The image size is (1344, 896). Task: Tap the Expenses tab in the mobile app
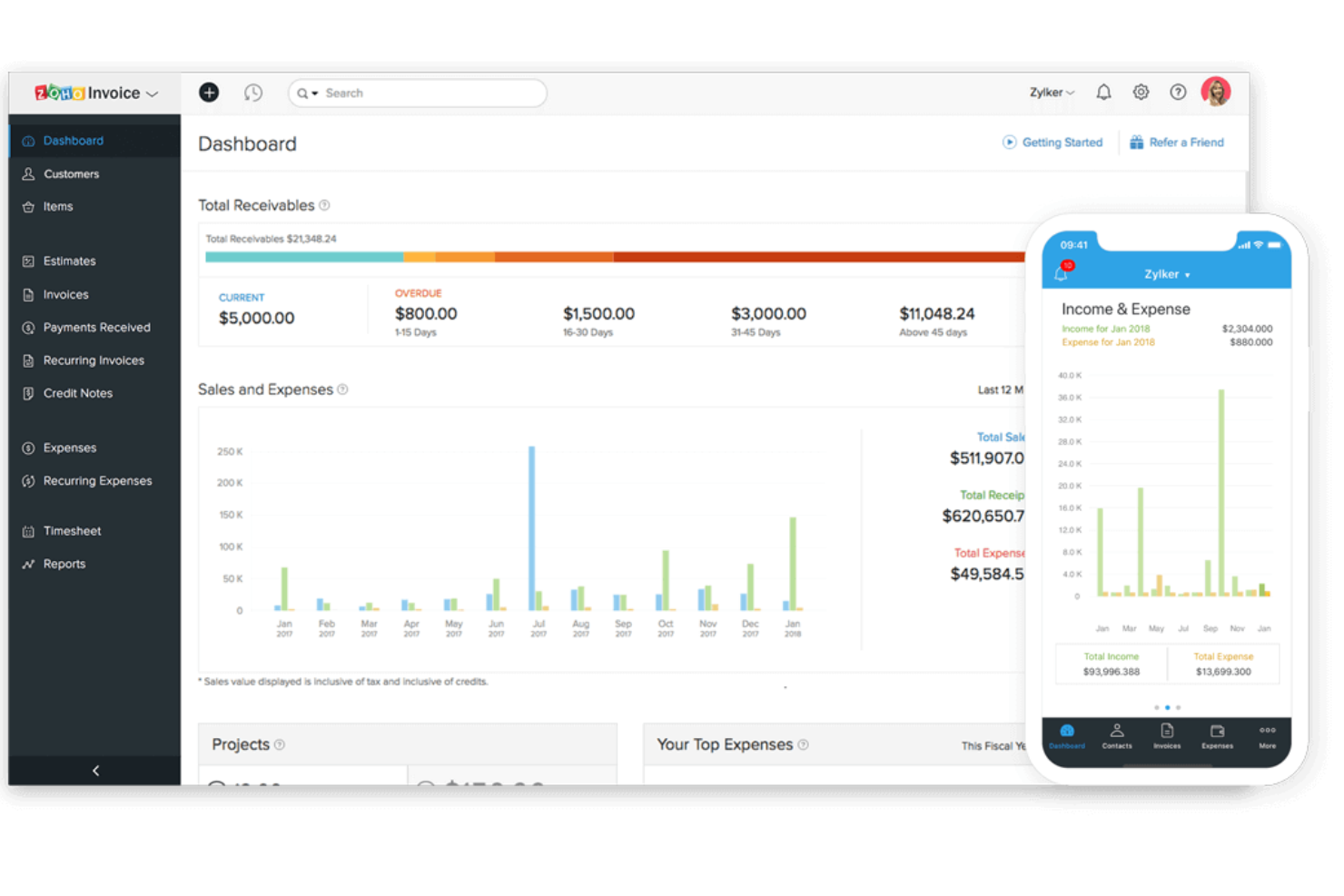coord(1217,735)
